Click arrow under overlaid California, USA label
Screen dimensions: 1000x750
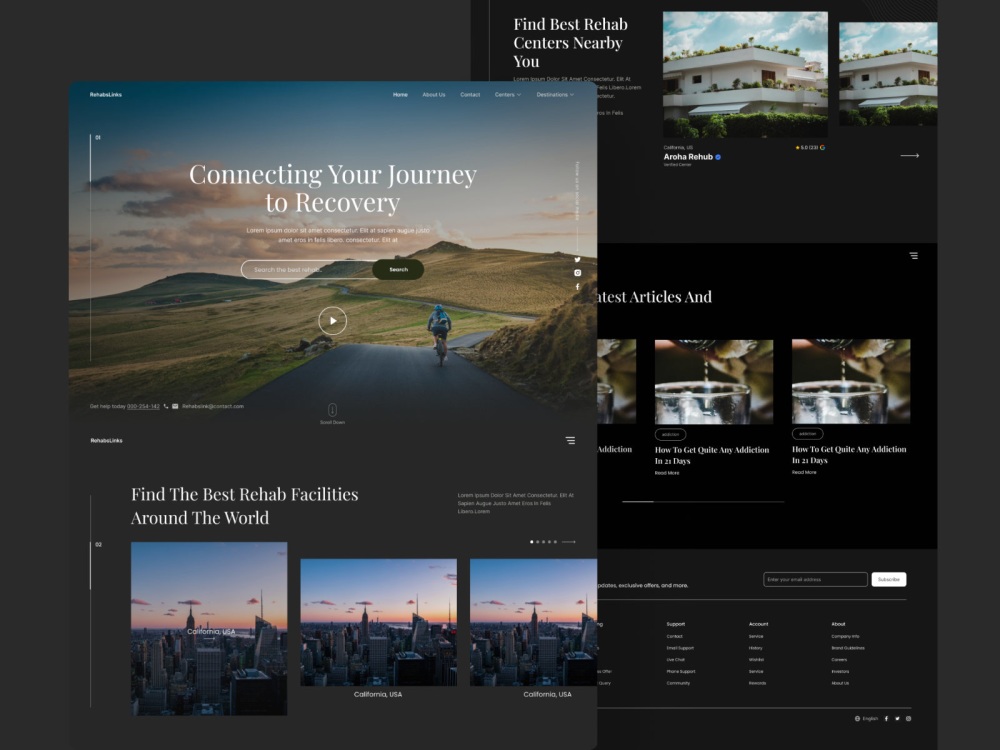(209, 639)
